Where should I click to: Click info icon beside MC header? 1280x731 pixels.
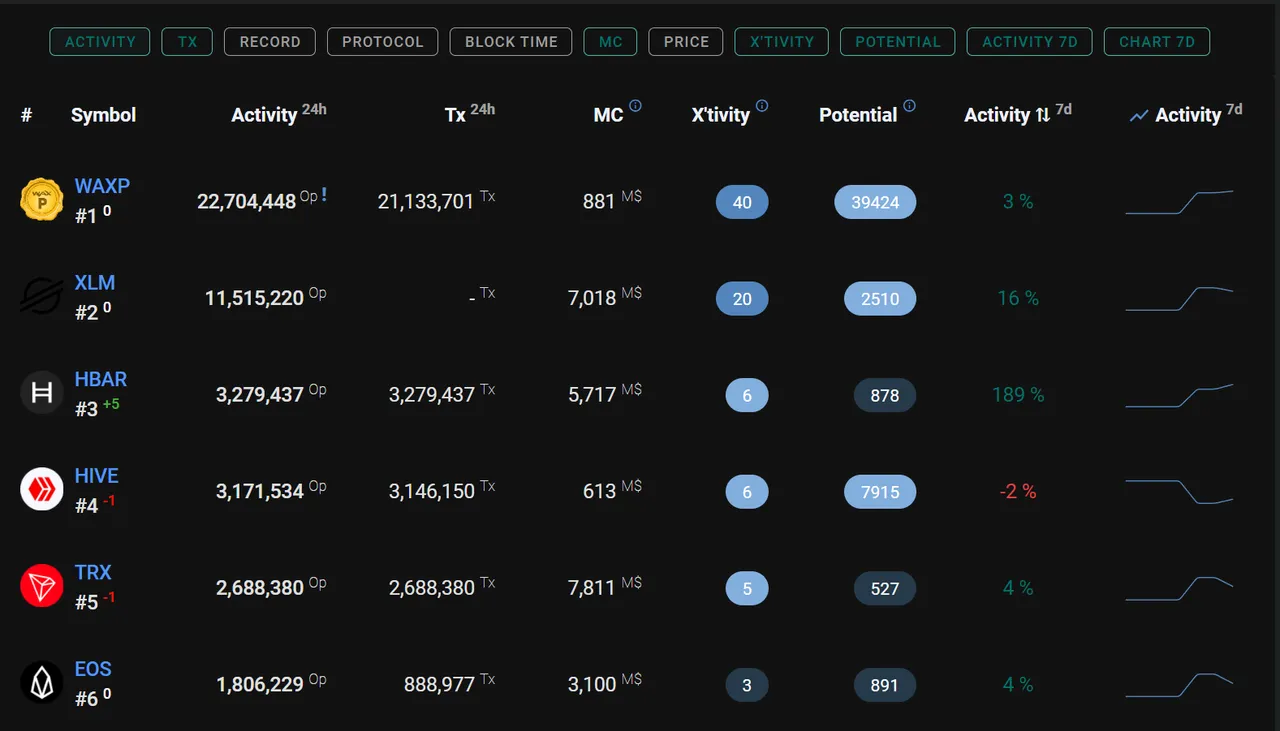(635, 106)
